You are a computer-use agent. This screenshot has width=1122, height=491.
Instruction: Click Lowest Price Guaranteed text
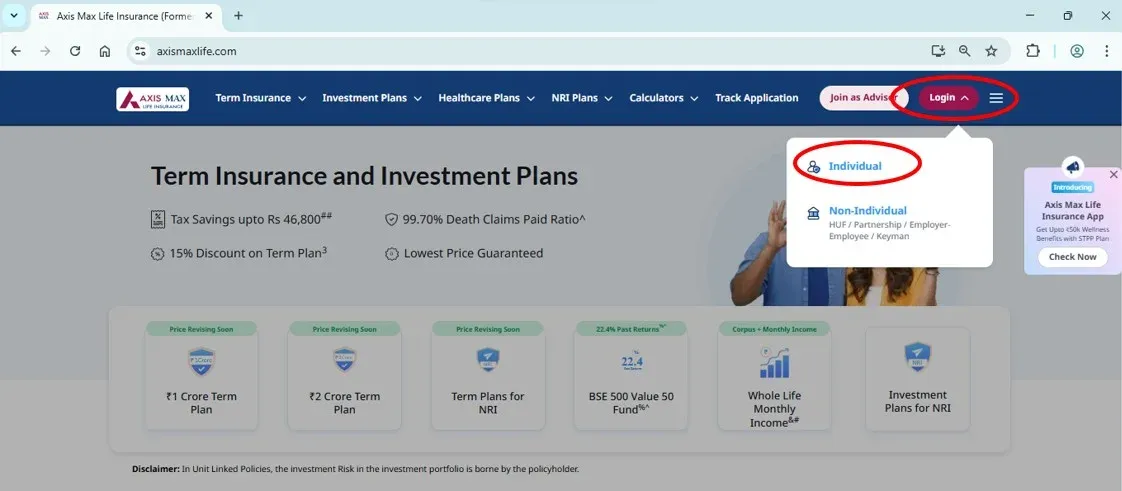click(473, 253)
